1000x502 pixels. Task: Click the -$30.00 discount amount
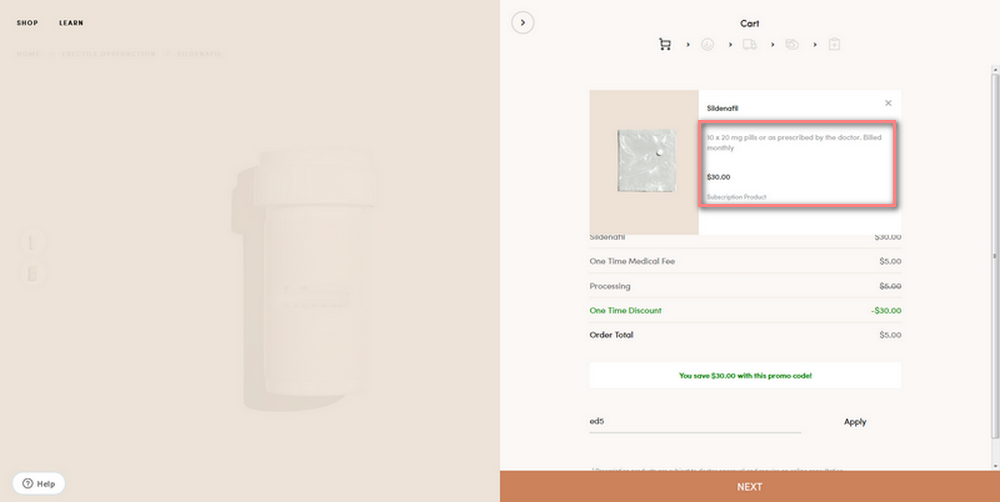tap(886, 311)
